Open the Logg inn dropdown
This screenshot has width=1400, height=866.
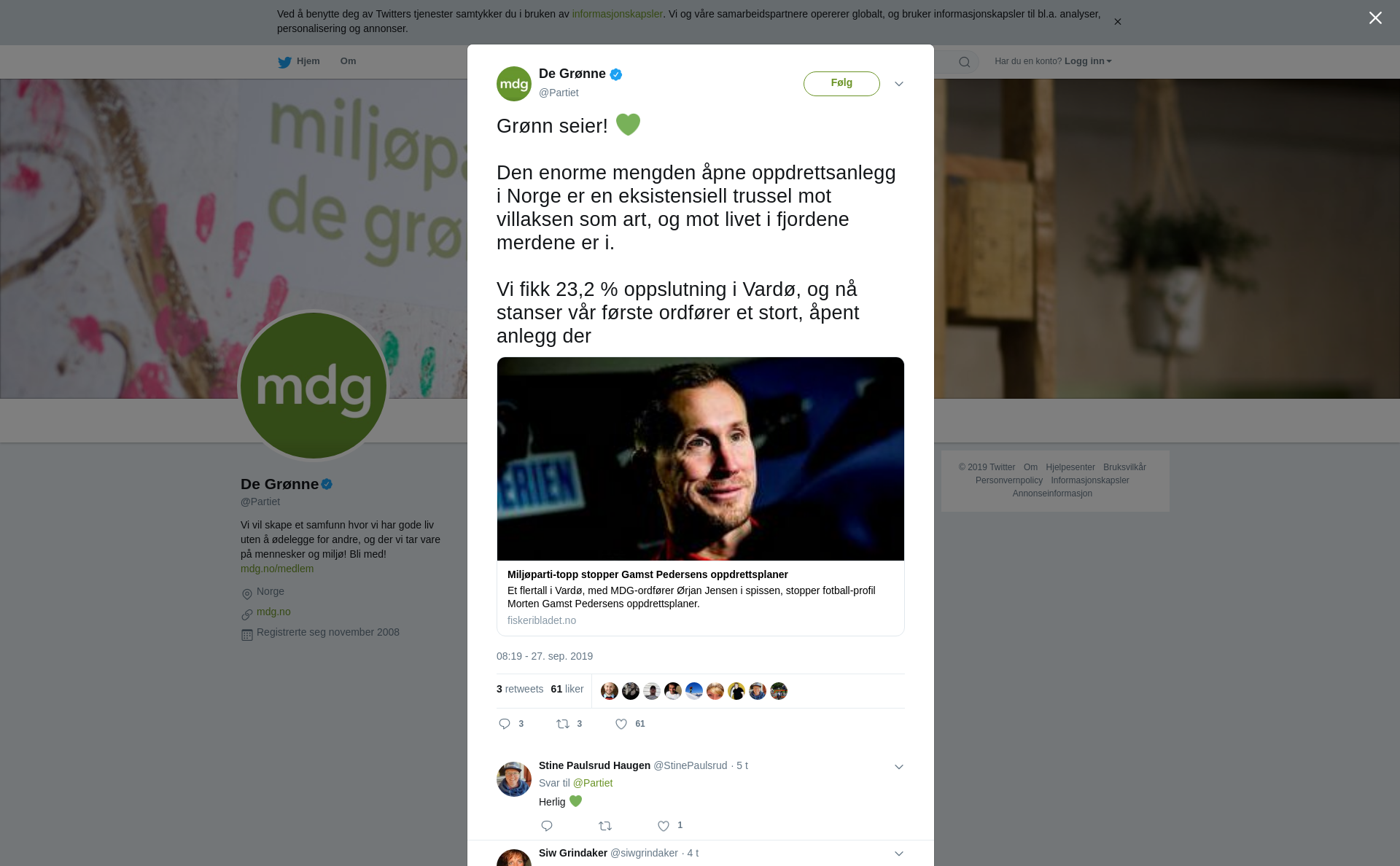[1088, 61]
